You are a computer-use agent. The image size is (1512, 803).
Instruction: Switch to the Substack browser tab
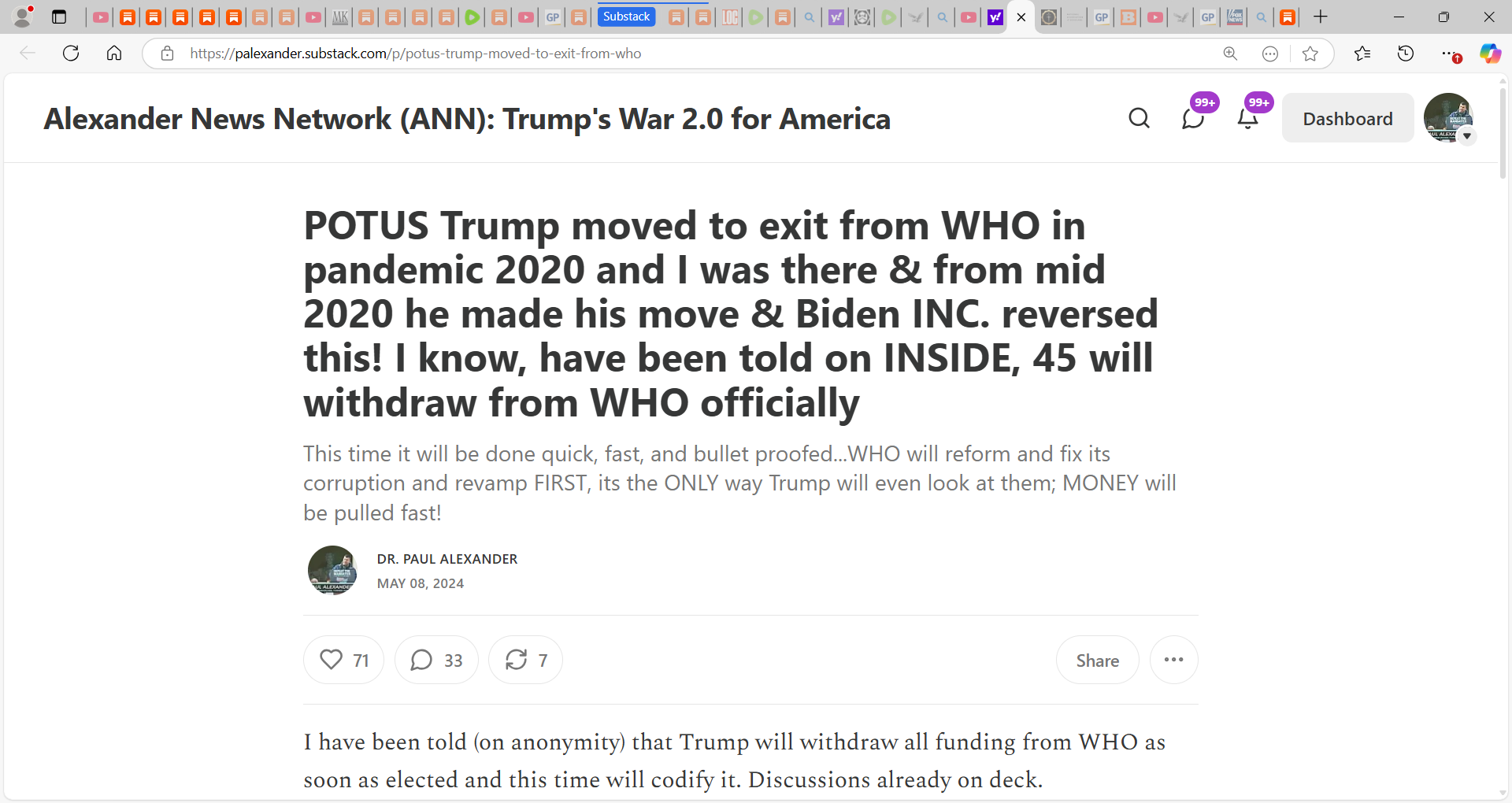(627, 17)
